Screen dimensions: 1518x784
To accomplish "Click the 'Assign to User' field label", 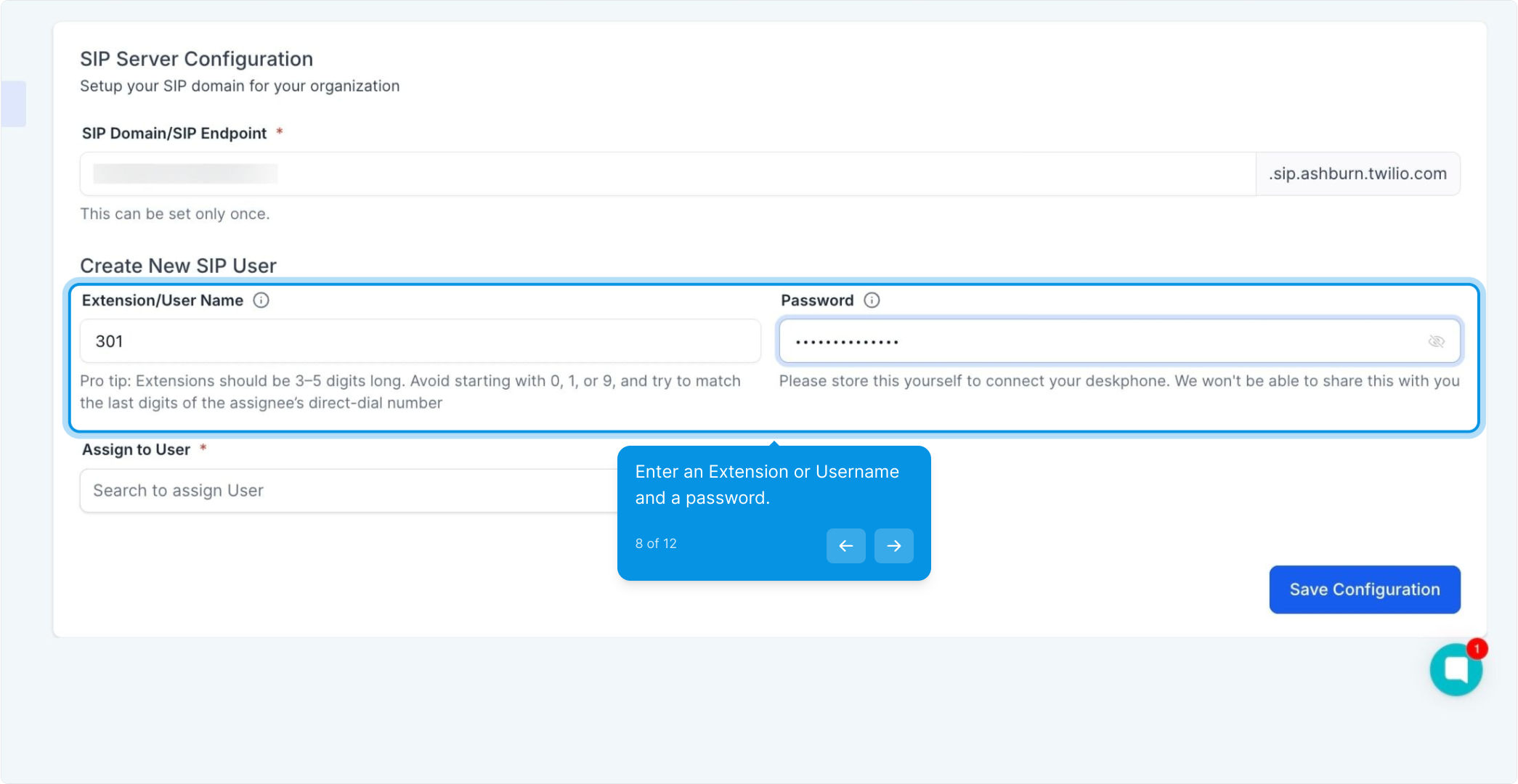I will point(136,450).
